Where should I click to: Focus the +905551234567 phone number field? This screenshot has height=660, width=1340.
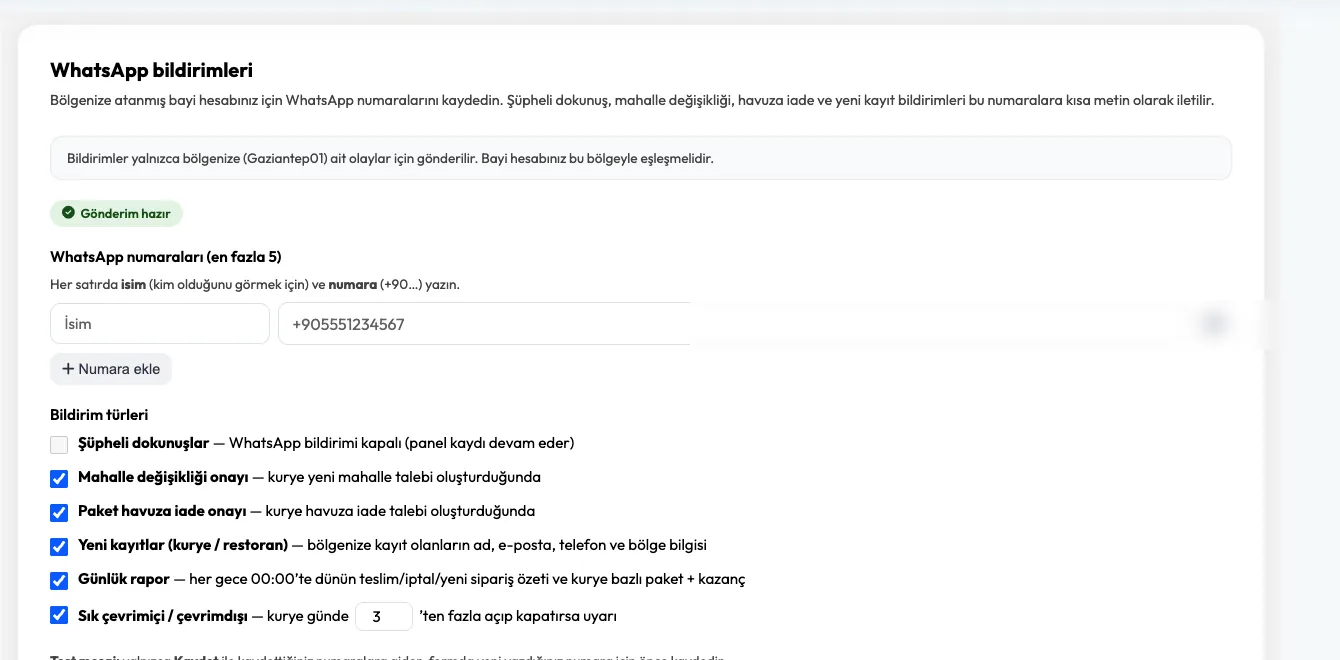pyautogui.click(x=484, y=324)
